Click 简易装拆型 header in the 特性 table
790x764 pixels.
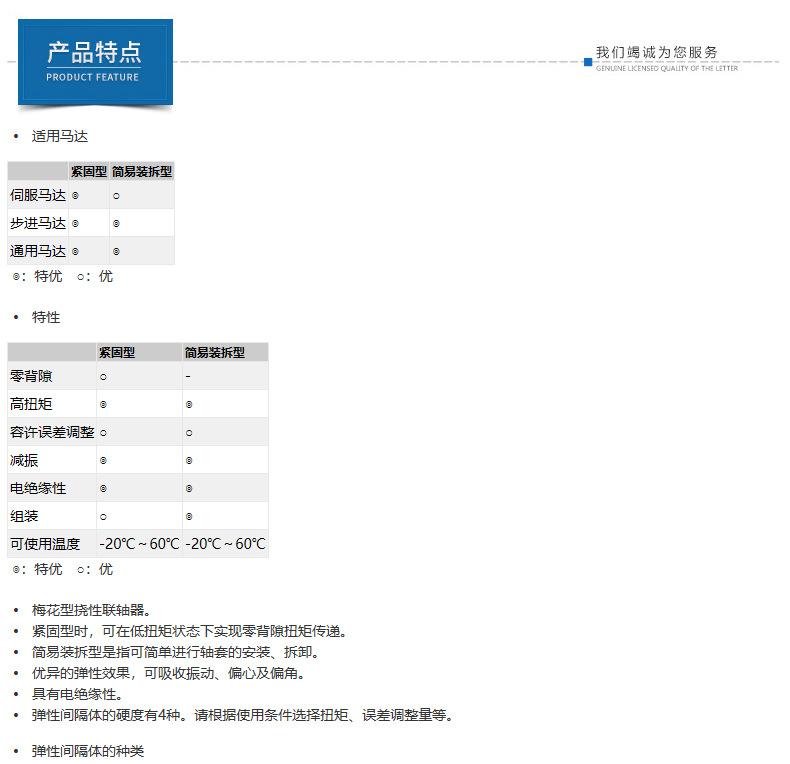[x=214, y=352]
